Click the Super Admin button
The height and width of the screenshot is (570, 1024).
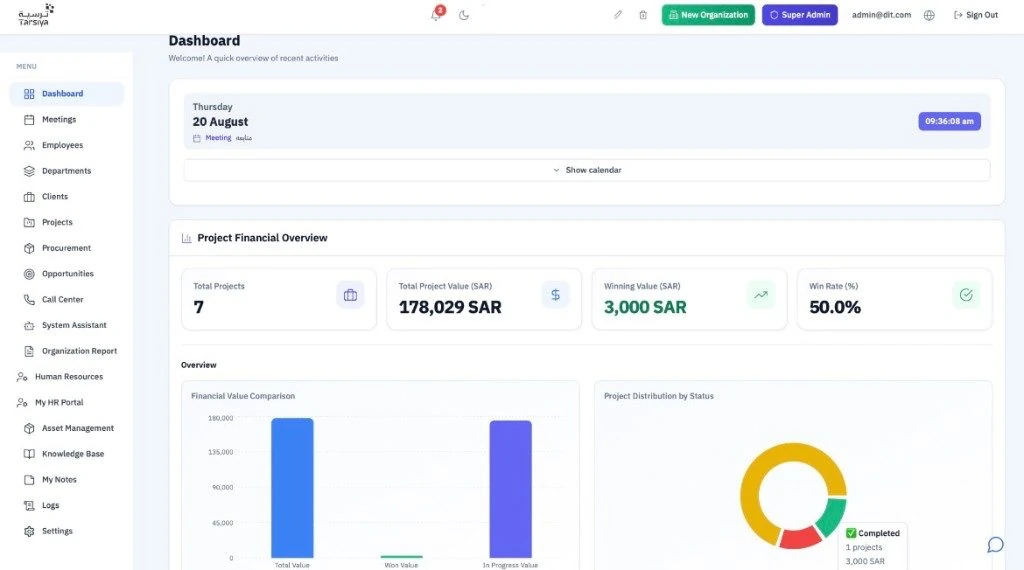tap(799, 15)
